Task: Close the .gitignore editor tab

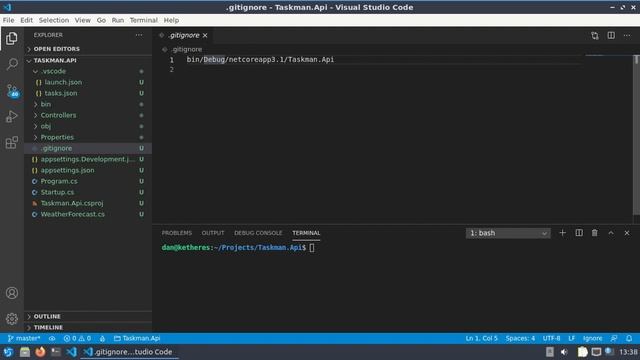Action: [205, 36]
